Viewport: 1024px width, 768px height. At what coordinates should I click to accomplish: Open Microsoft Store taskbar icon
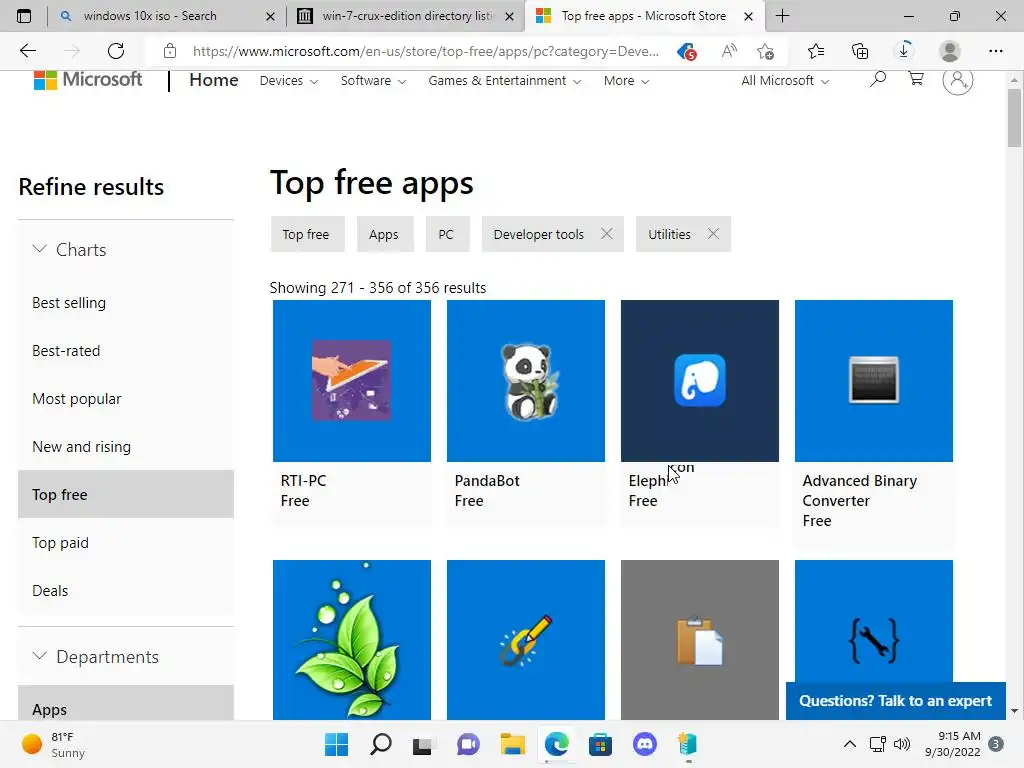click(x=600, y=744)
